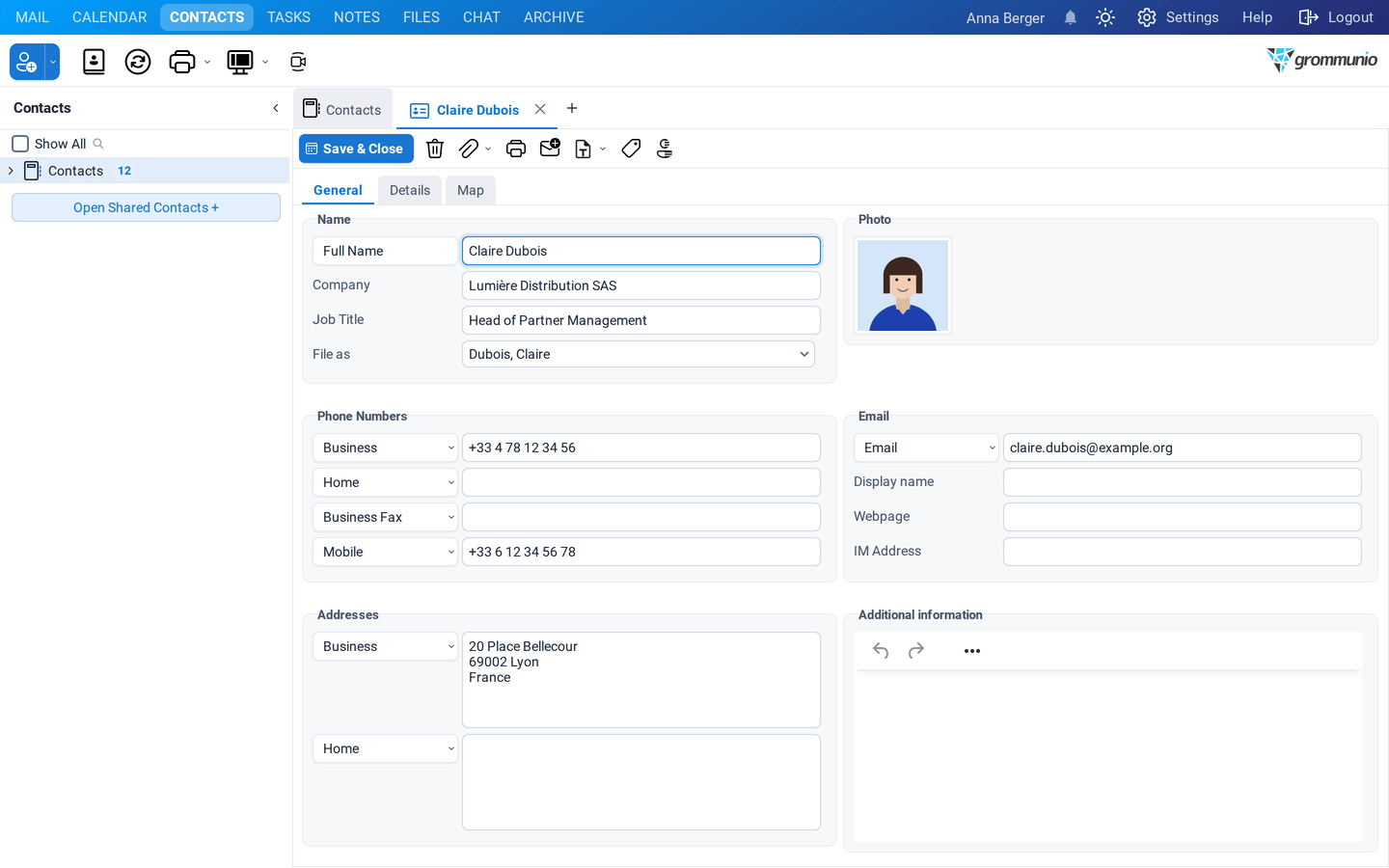Expand the Contacts folder tree arrow
The height and width of the screenshot is (868, 1389).
tap(11, 171)
